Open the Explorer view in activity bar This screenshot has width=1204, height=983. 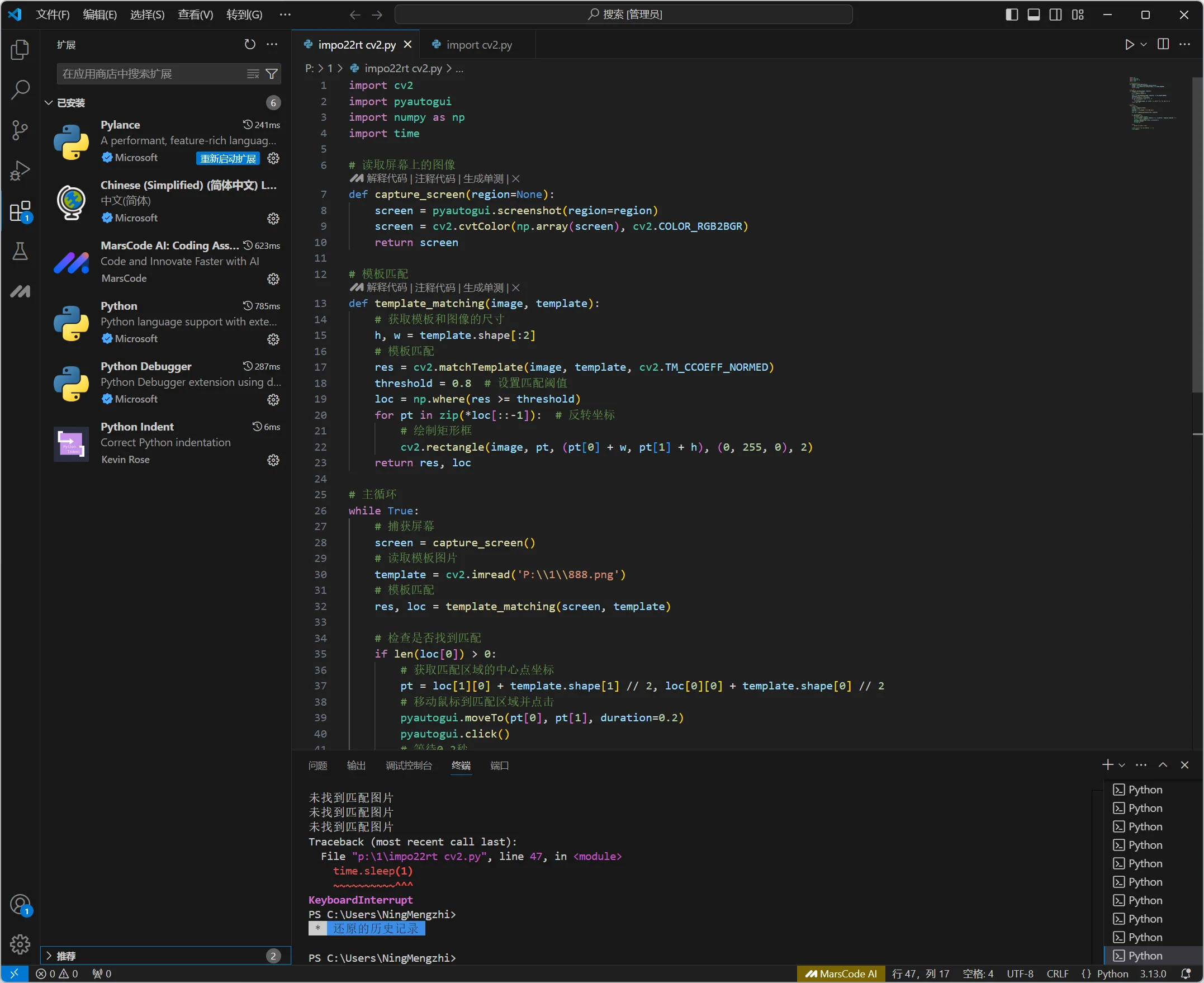click(20, 50)
